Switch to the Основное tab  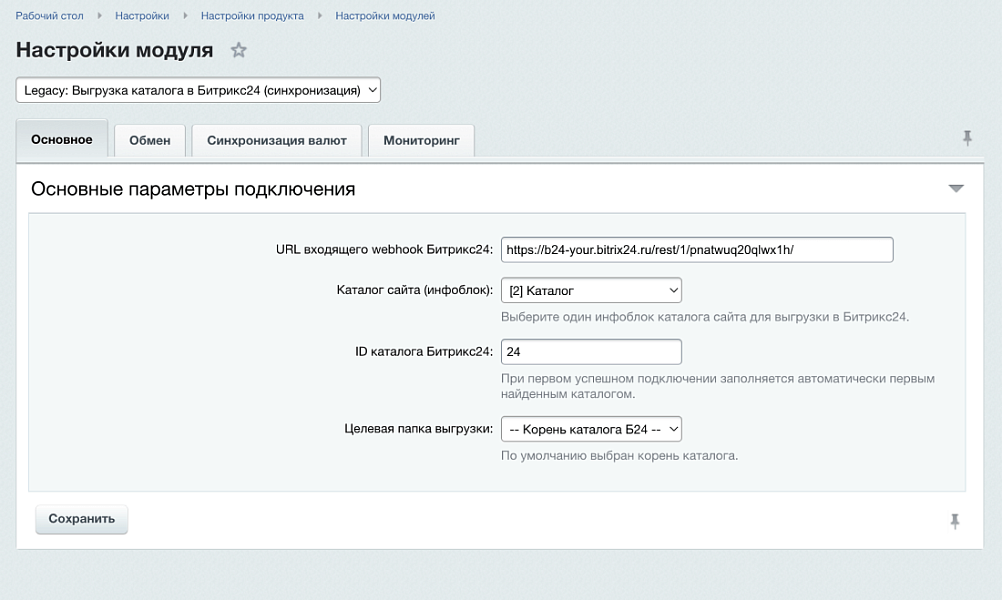(62, 140)
